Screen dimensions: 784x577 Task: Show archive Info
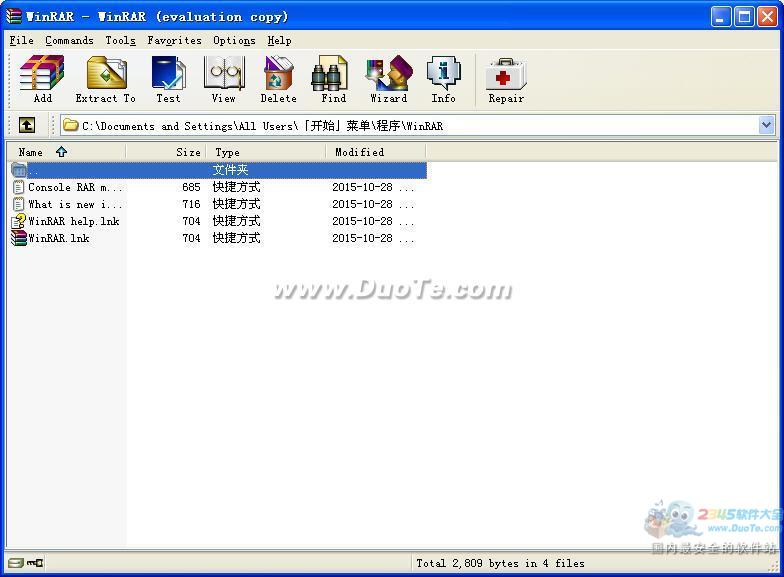tap(443, 78)
